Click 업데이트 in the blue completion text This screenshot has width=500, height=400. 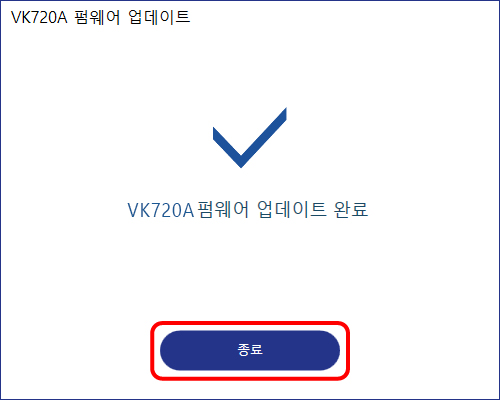[x=291, y=210]
